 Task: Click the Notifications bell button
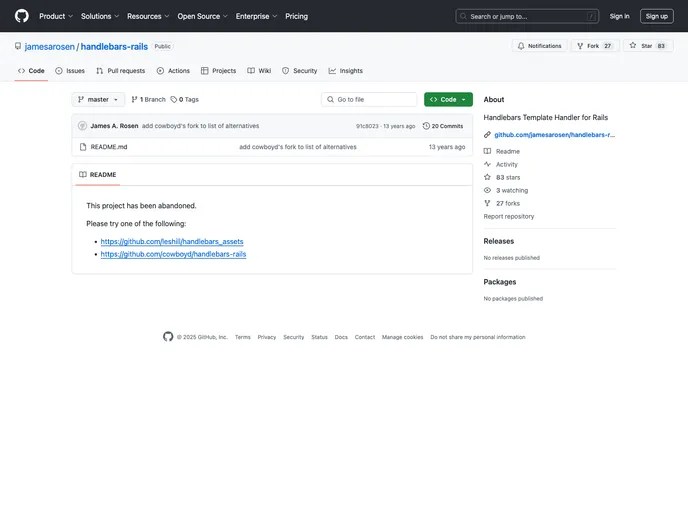(539, 46)
